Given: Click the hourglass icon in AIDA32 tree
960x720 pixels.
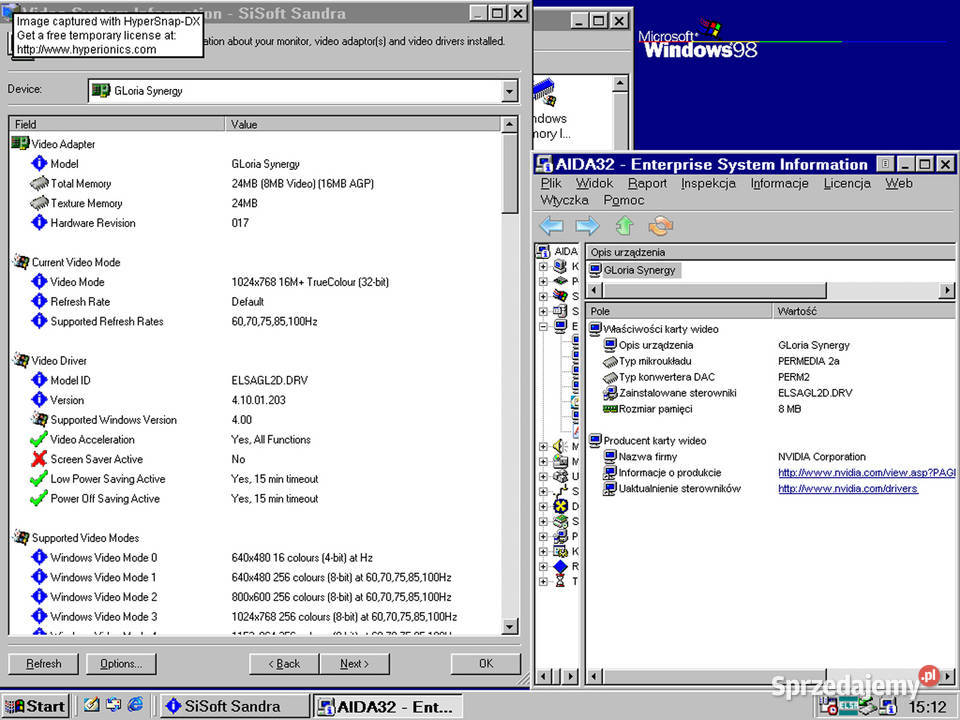Looking at the screenshot, I should click(x=560, y=581).
